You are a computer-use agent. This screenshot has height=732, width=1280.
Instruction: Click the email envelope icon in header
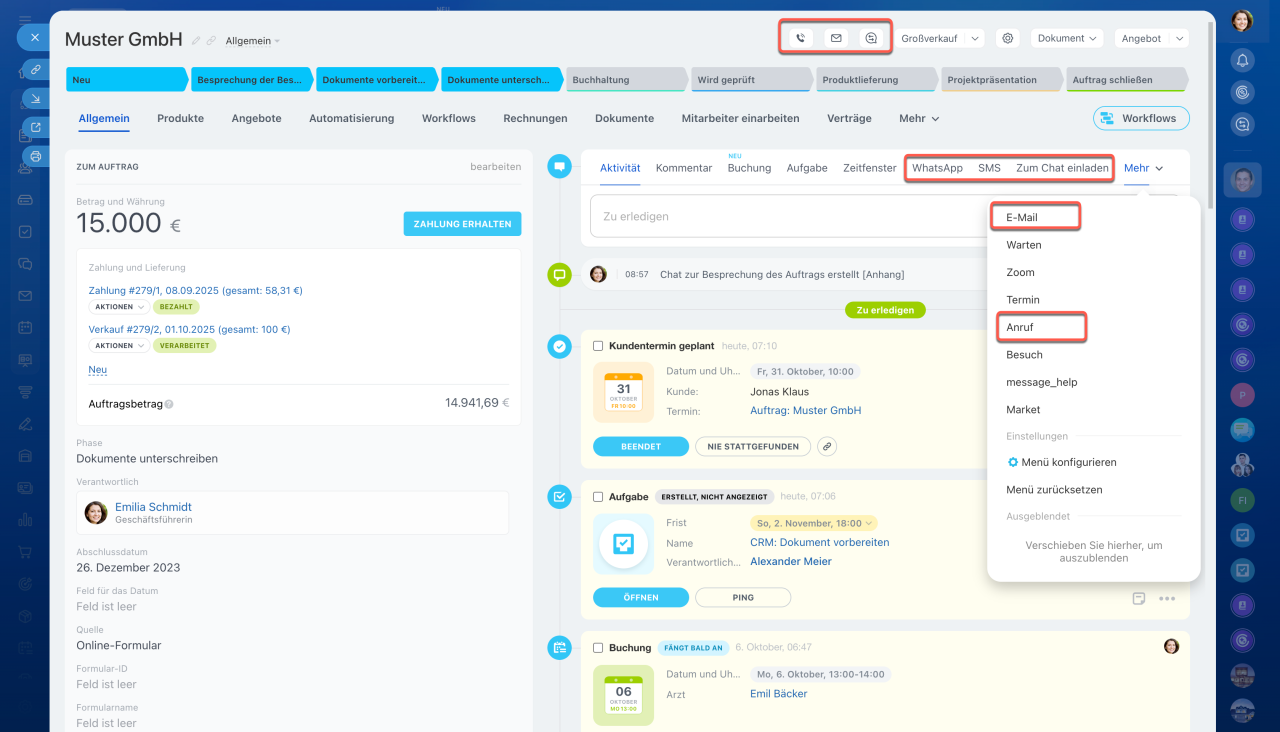[836, 38]
